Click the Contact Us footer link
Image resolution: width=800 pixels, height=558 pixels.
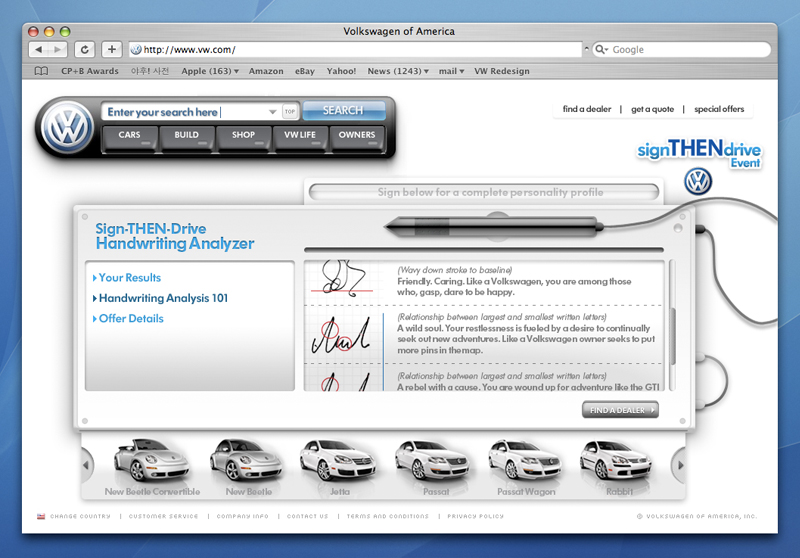(x=307, y=516)
